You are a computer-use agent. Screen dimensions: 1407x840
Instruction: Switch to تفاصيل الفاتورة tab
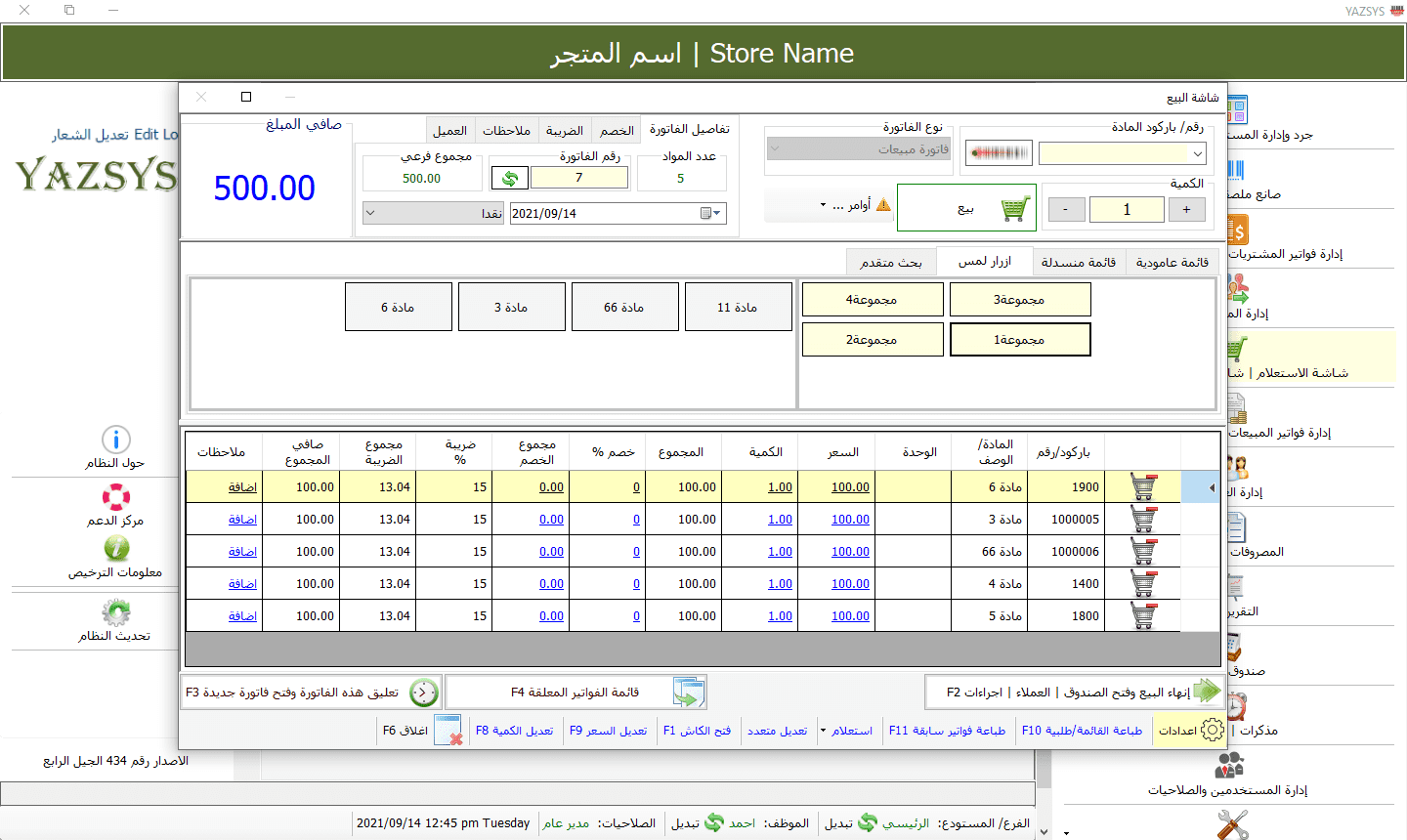(689, 129)
